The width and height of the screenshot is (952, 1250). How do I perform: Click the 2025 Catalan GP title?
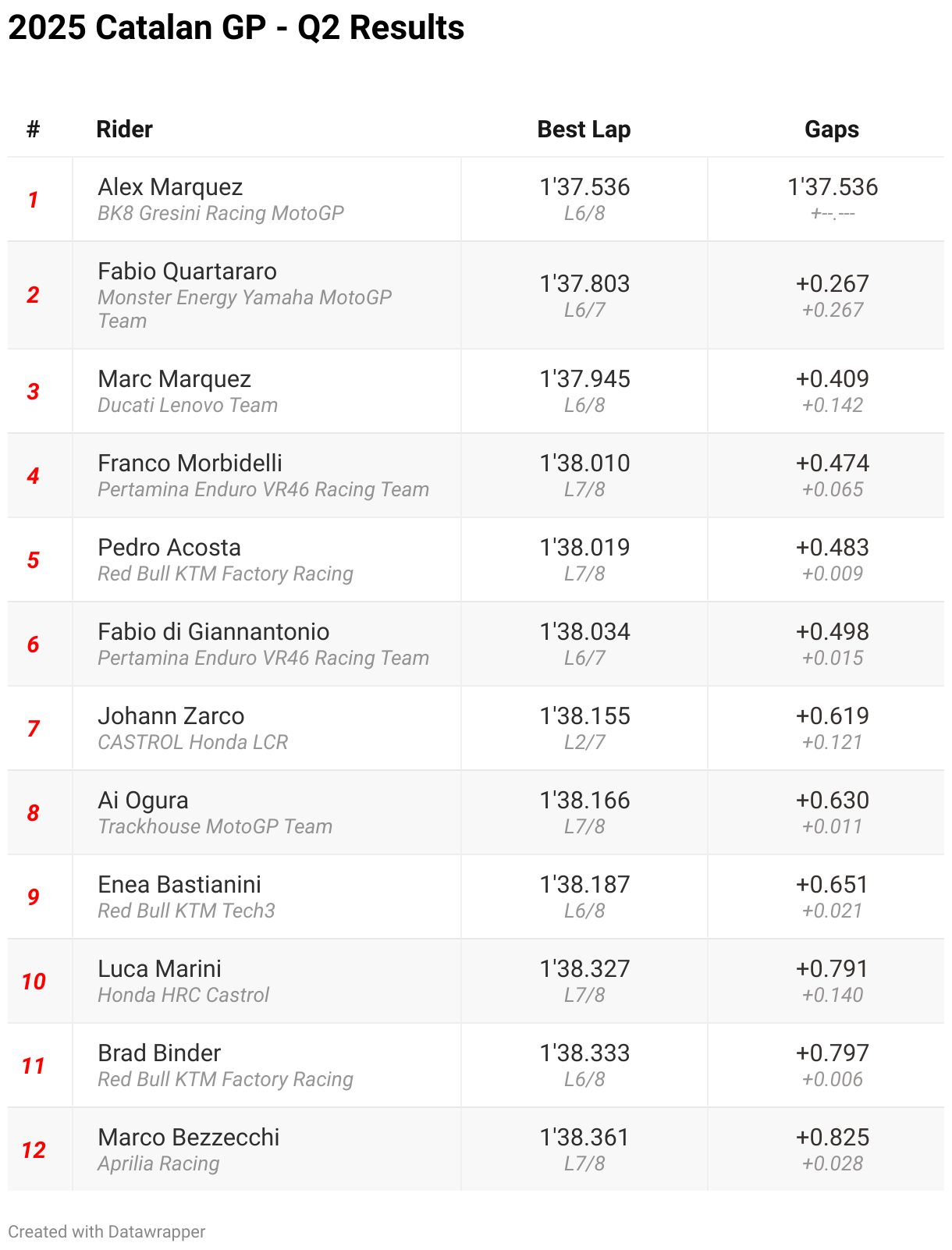point(236,28)
